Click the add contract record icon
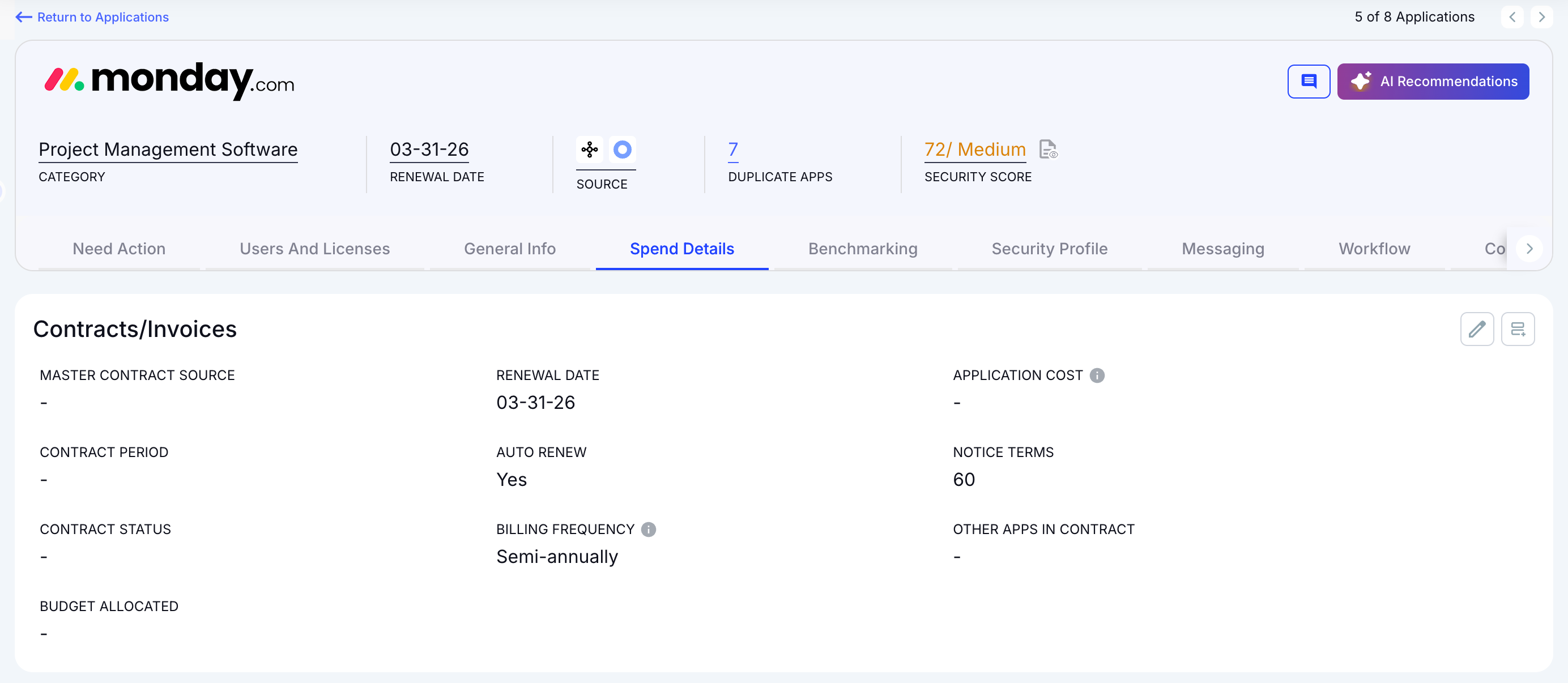Screen dimensions: 1568x683 pyautogui.click(x=1517, y=330)
